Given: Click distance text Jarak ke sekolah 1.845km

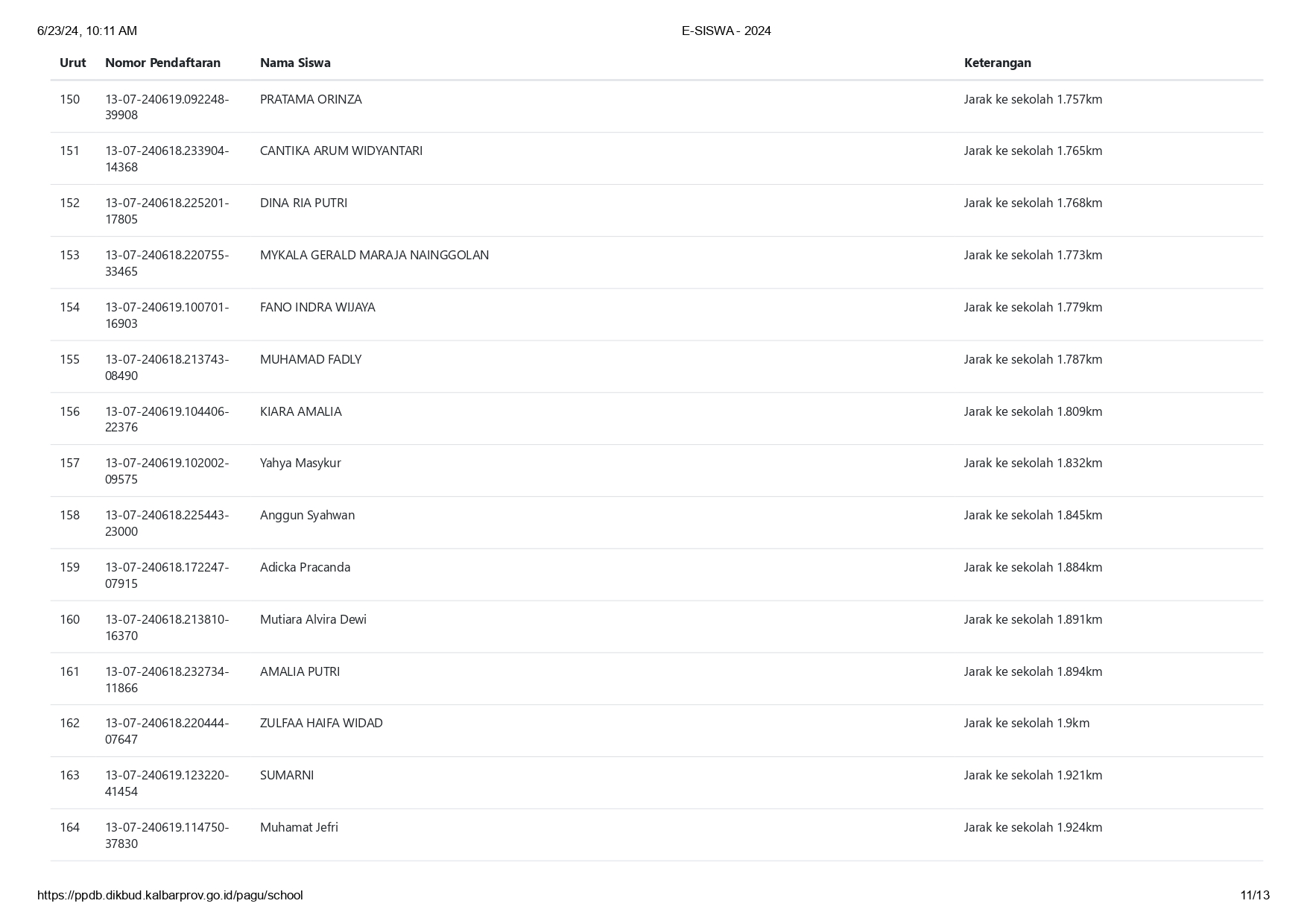Looking at the screenshot, I should click(1033, 515).
